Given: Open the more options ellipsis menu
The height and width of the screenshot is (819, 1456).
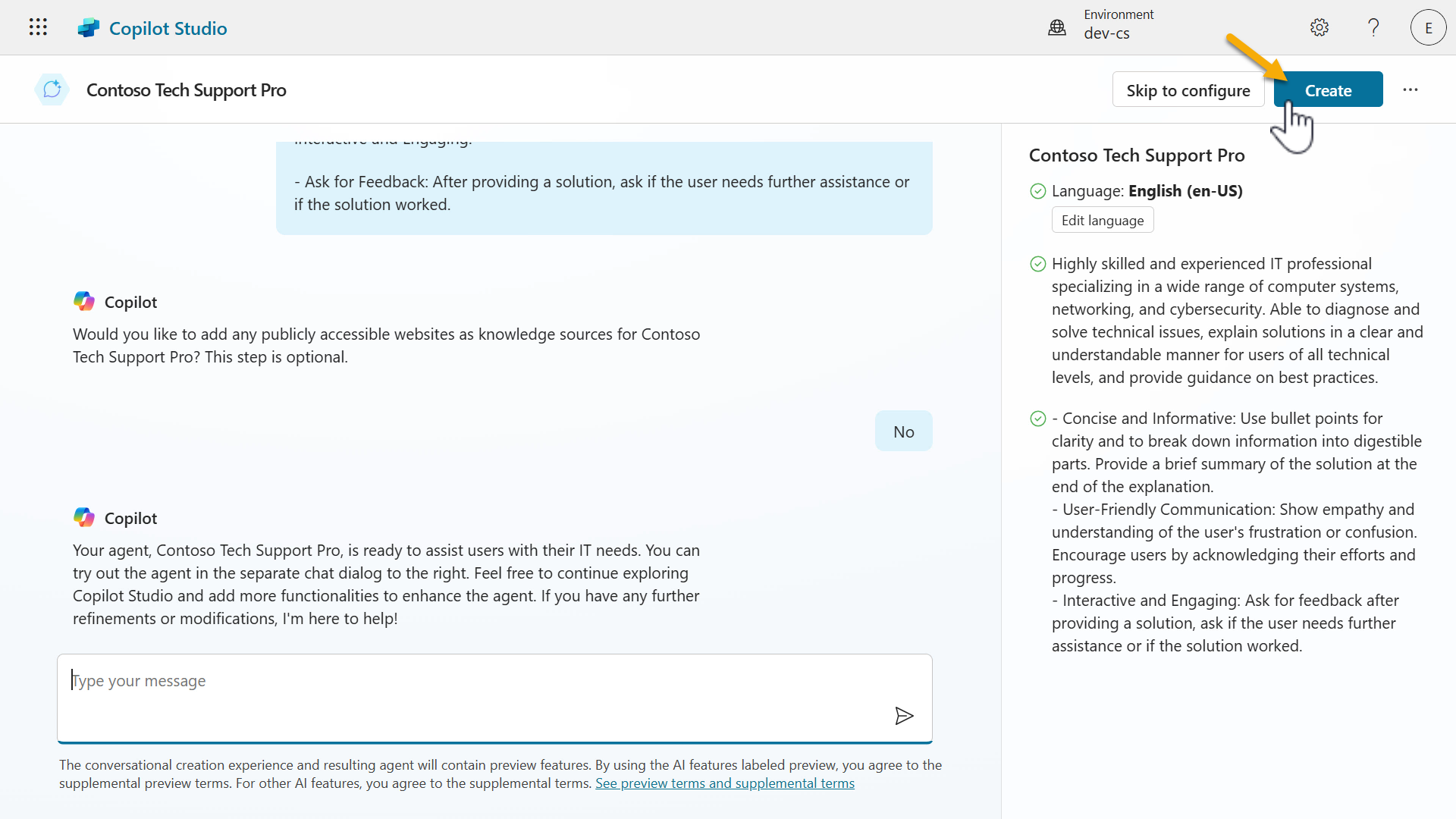Looking at the screenshot, I should click(1410, 89).
